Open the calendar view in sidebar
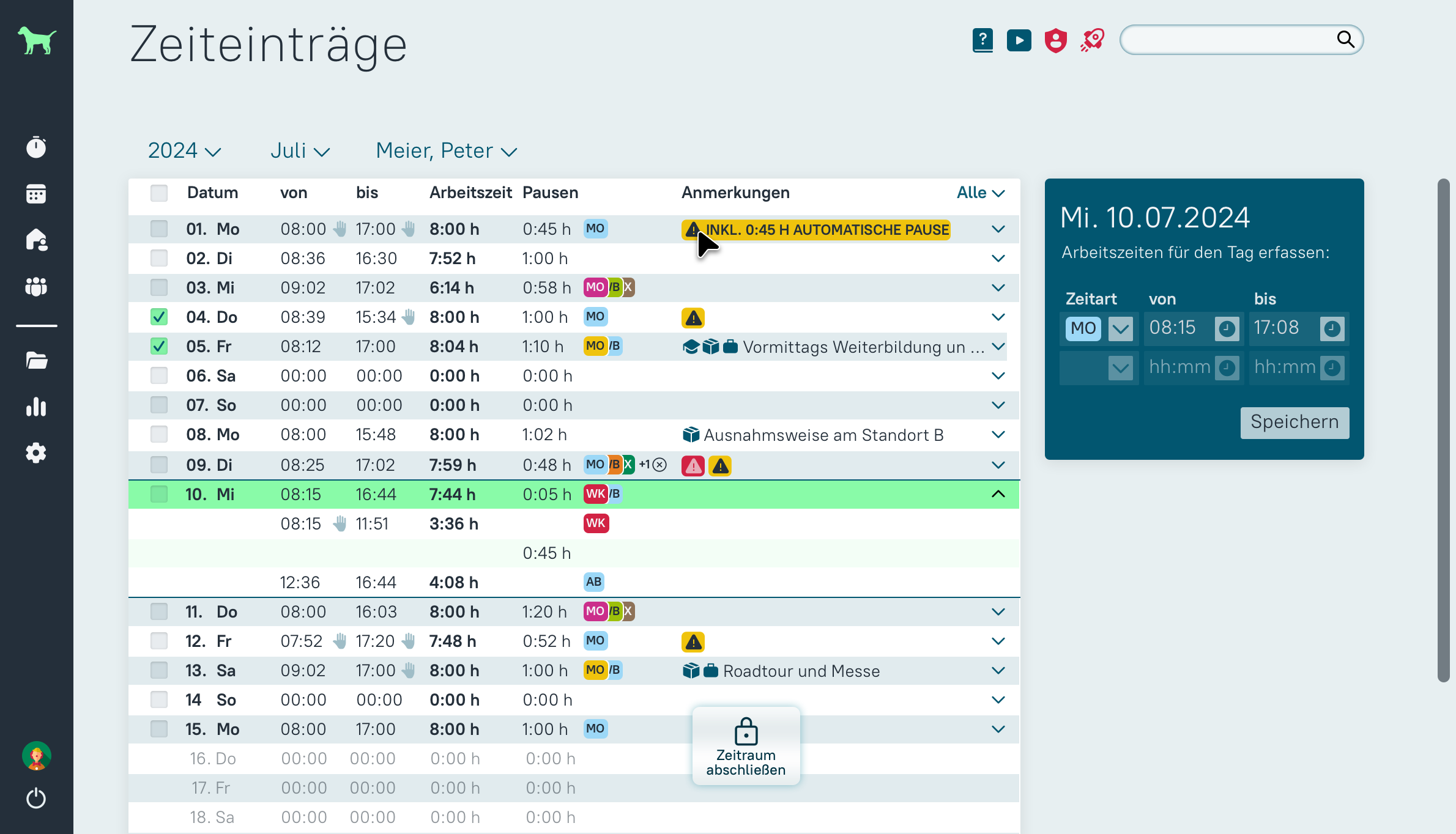The height and width of the screenshot is (834, 1456). click(x=36, y=194)
